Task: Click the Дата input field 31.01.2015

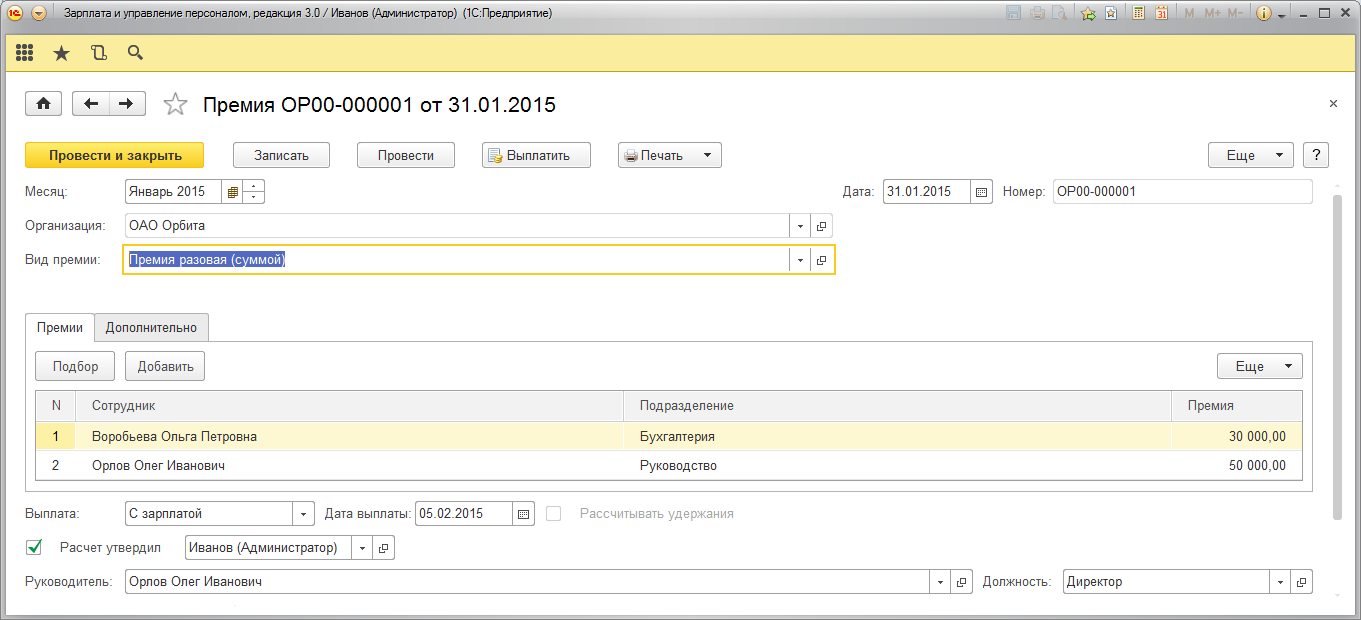Action: [927, 192]
